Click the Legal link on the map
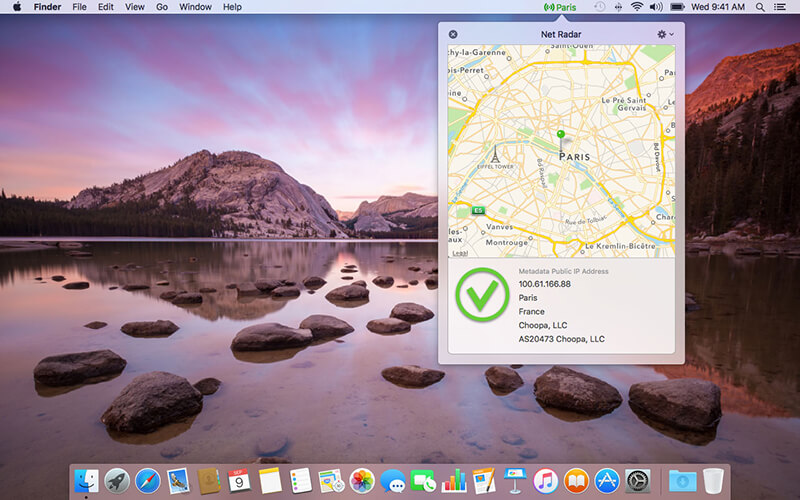This screenshot has width=800, height=500. (460, 253)
